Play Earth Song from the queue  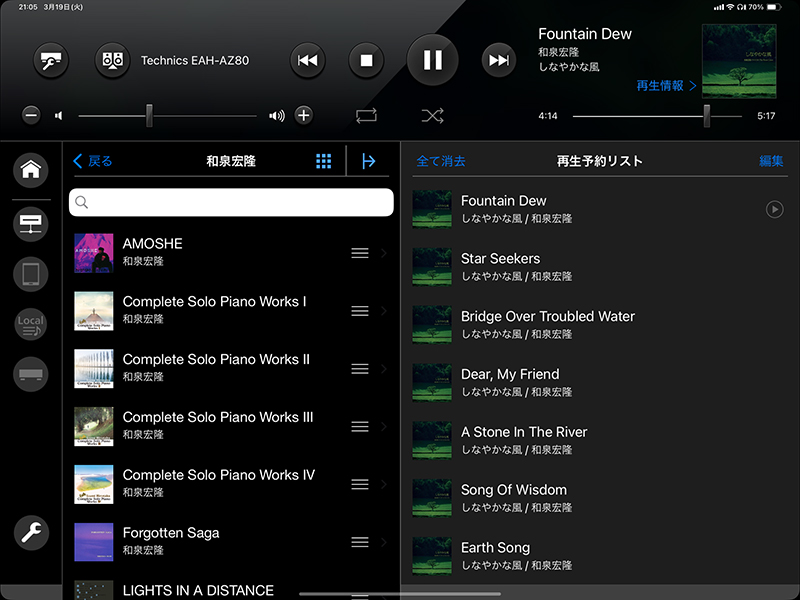tap(600, 556)
